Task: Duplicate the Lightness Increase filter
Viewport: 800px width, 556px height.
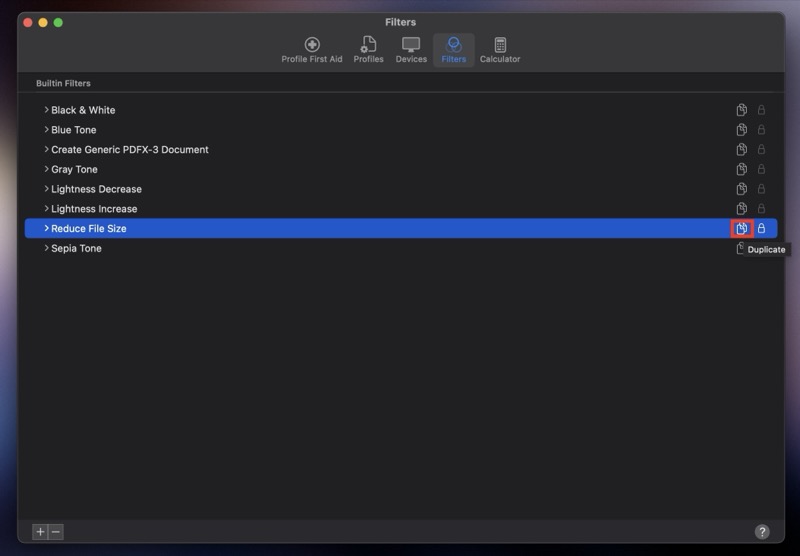Action: (741, 209)
